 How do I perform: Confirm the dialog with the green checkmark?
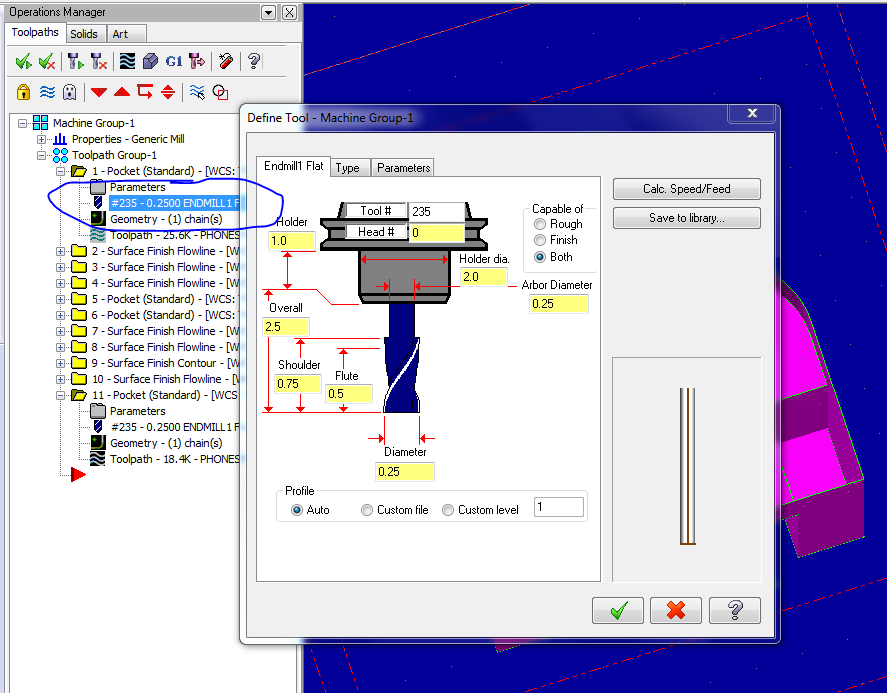coord(617,610)
